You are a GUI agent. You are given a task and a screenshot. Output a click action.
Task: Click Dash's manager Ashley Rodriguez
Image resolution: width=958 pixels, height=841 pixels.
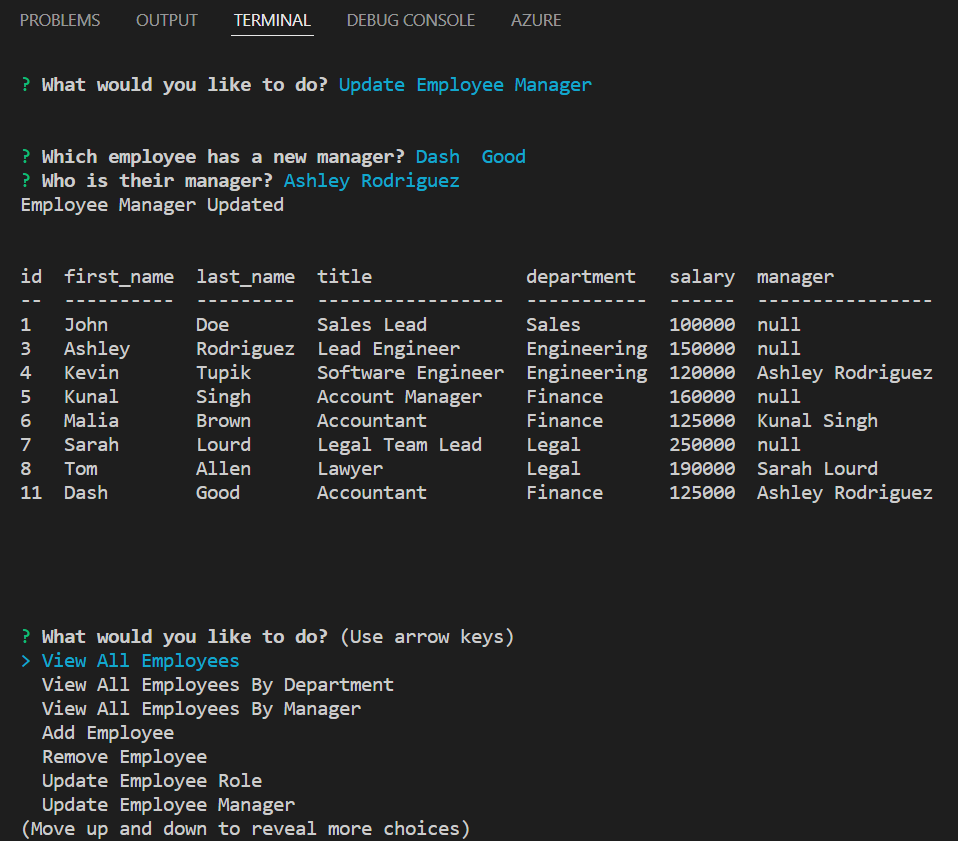tap(845, 493)
